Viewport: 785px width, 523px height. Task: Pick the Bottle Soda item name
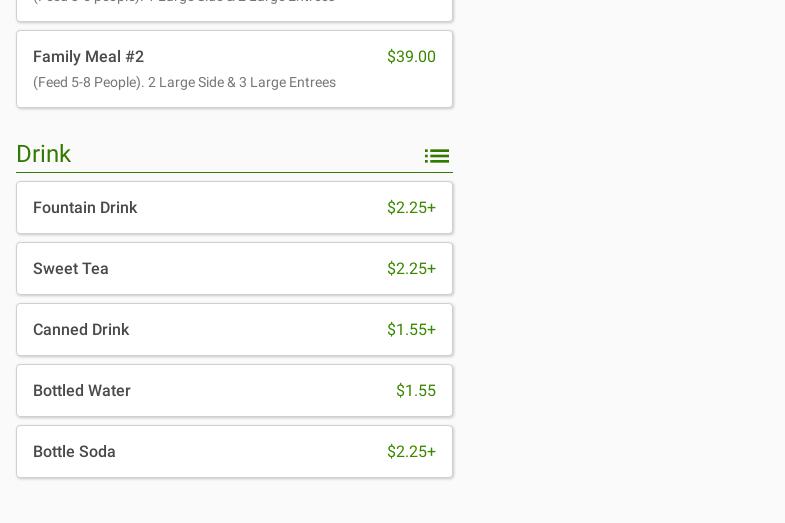(x=74, y=452)
